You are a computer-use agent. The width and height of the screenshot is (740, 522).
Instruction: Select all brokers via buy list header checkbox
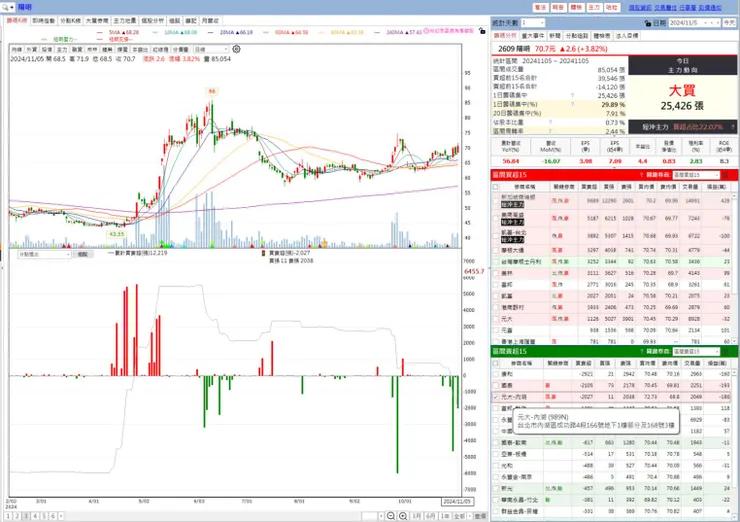[496, 187]
